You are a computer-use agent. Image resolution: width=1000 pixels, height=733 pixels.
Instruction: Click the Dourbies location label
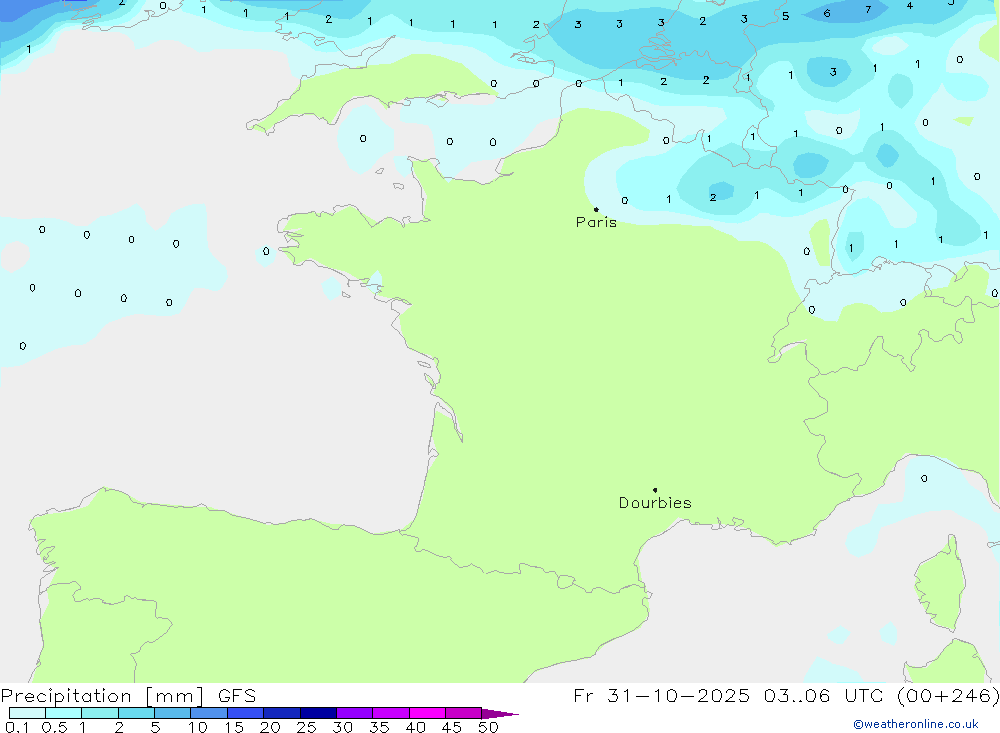click(655, 503)
